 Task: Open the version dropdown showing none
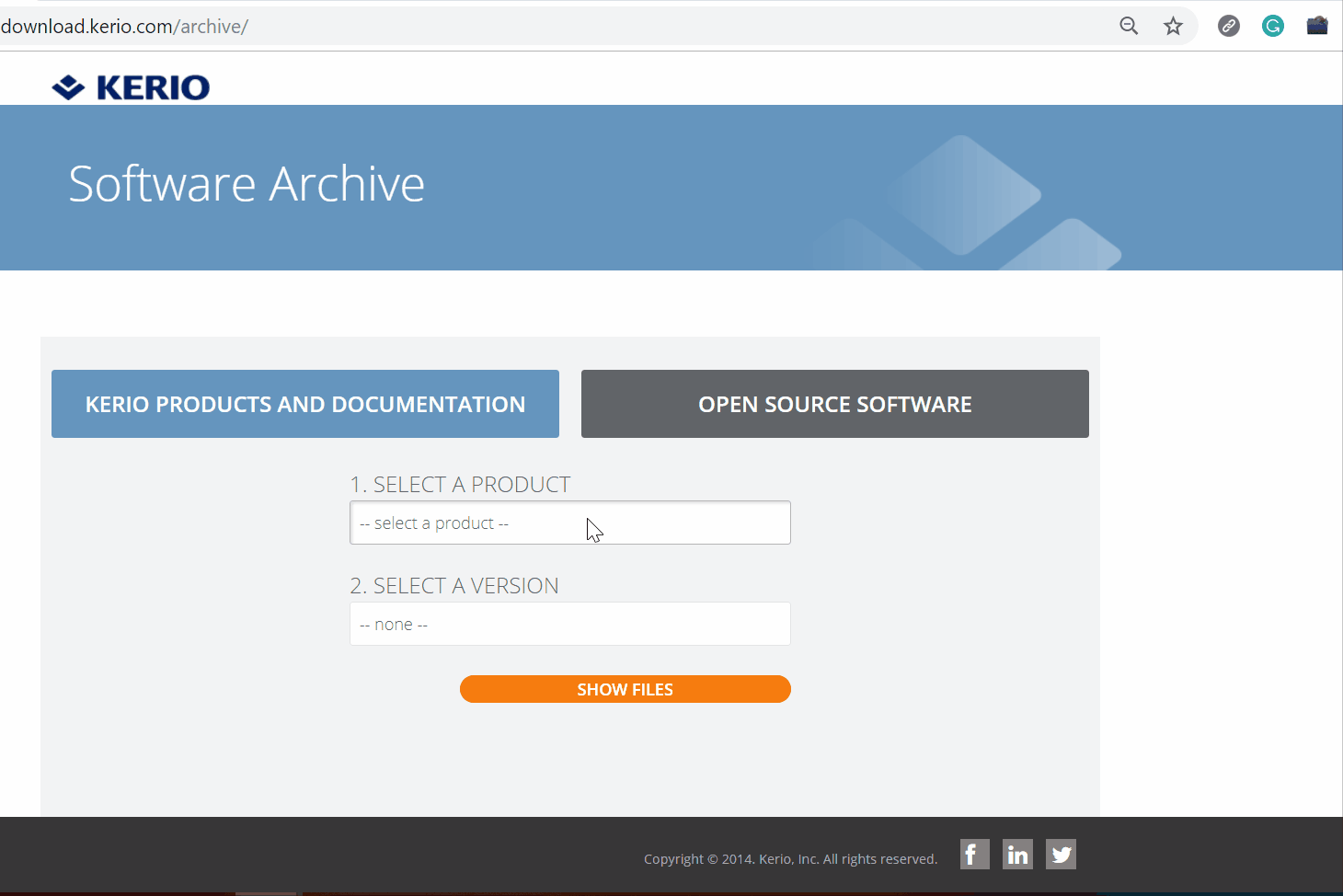coord(570,624)
